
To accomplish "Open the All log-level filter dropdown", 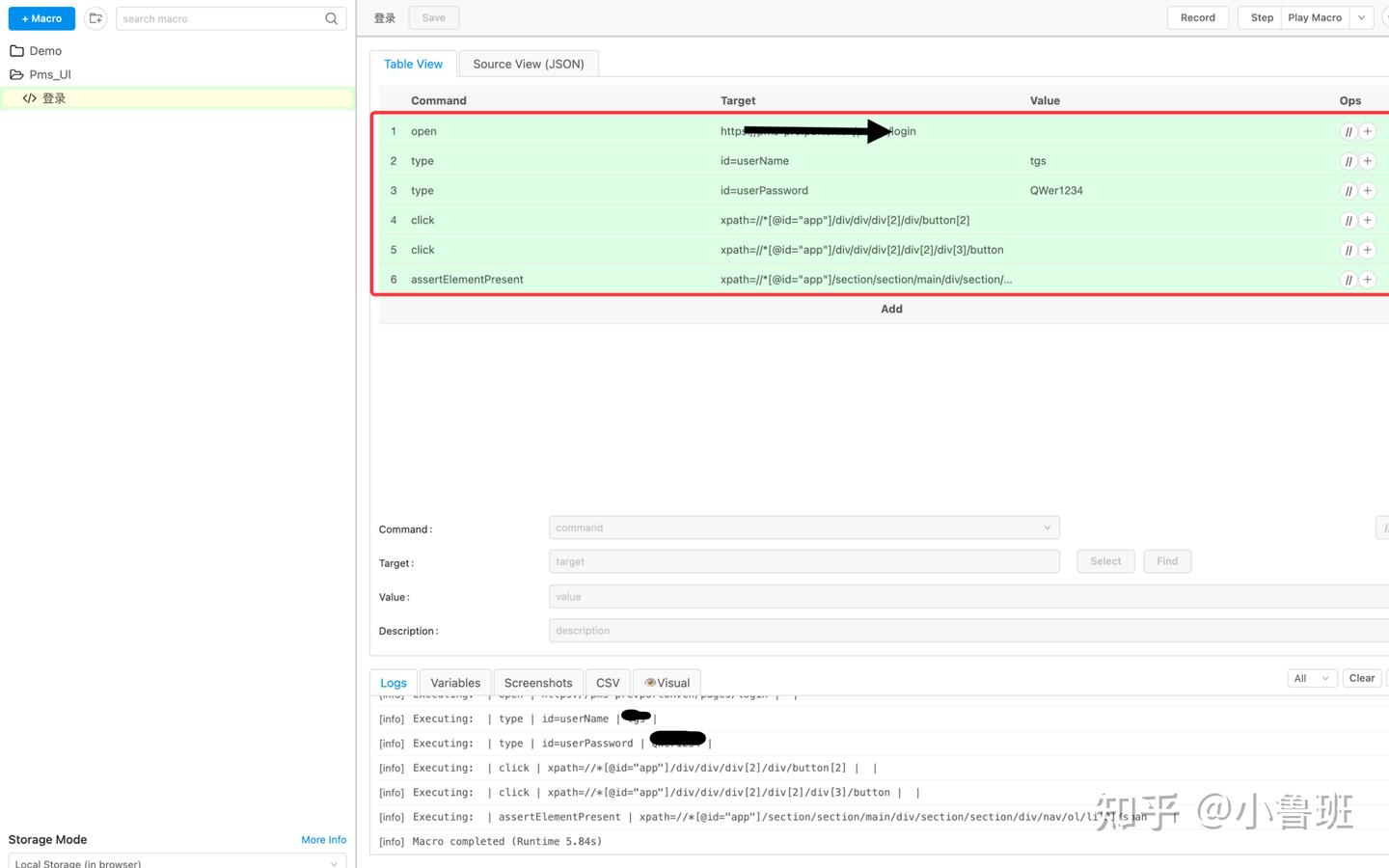I will pyautogui.click(x=1312, y=677).
